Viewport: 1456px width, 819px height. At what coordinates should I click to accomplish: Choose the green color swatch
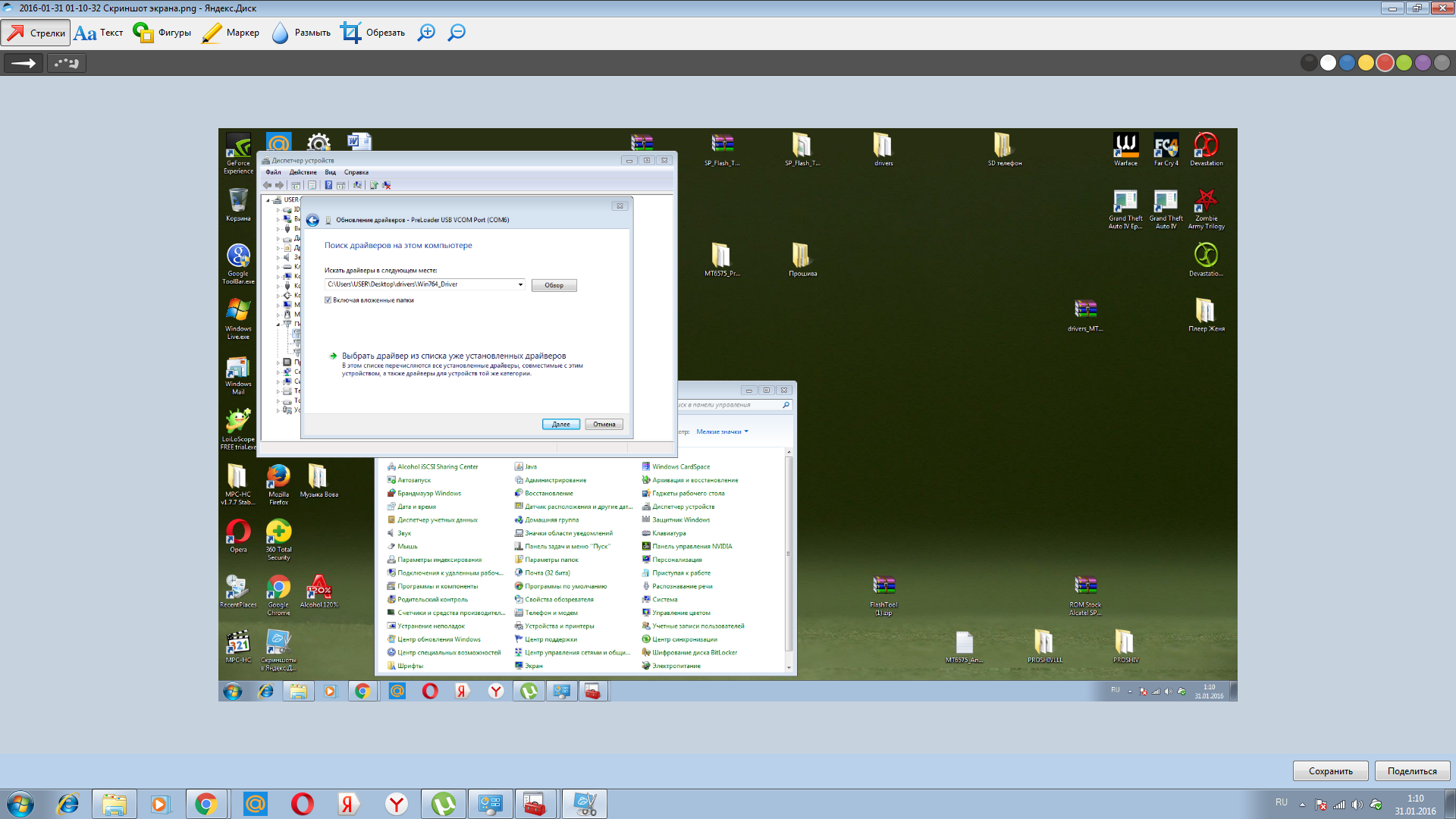1404,63
